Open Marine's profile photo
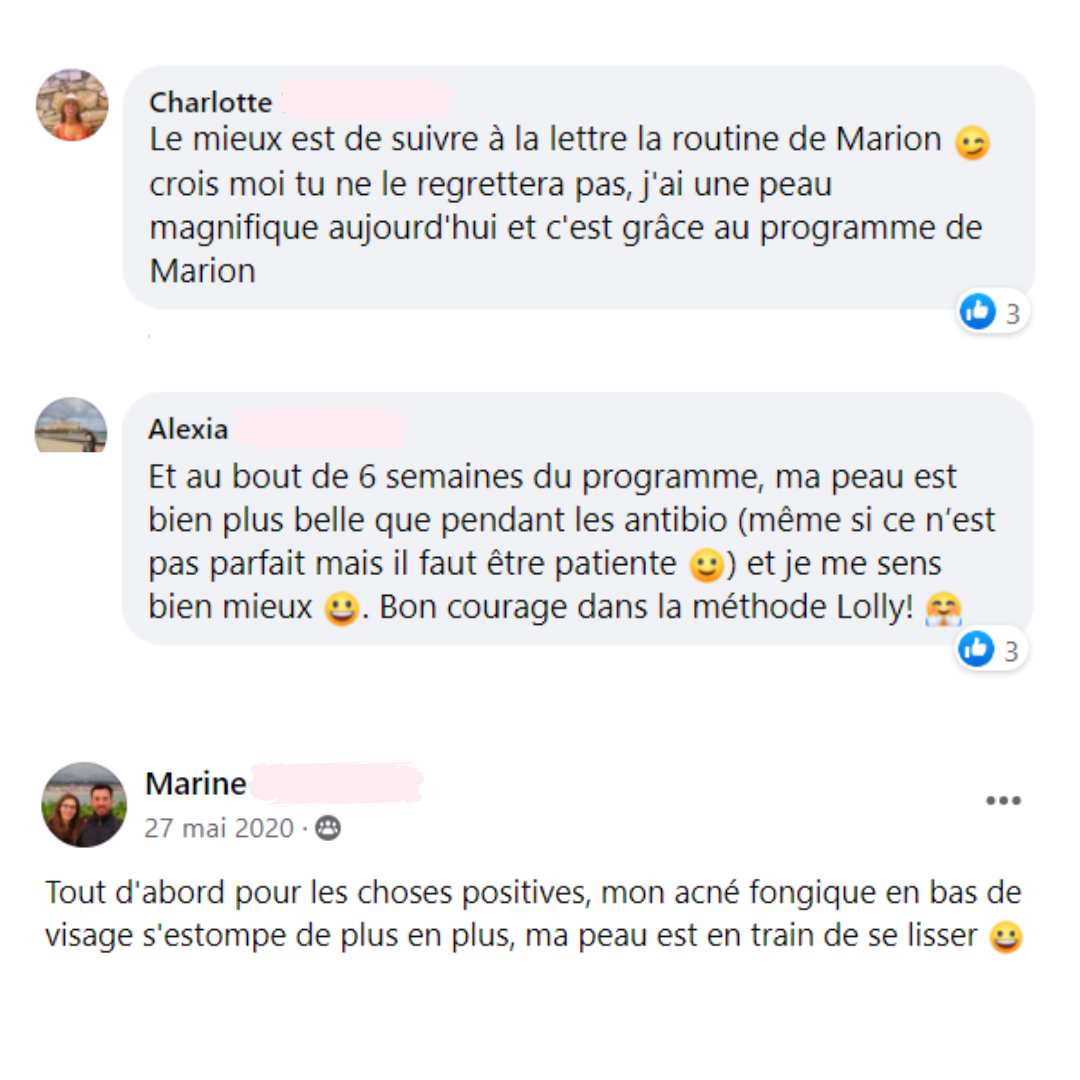Image resolution: width=1080 pixels, height=1080 pixels. pos(84,804)
